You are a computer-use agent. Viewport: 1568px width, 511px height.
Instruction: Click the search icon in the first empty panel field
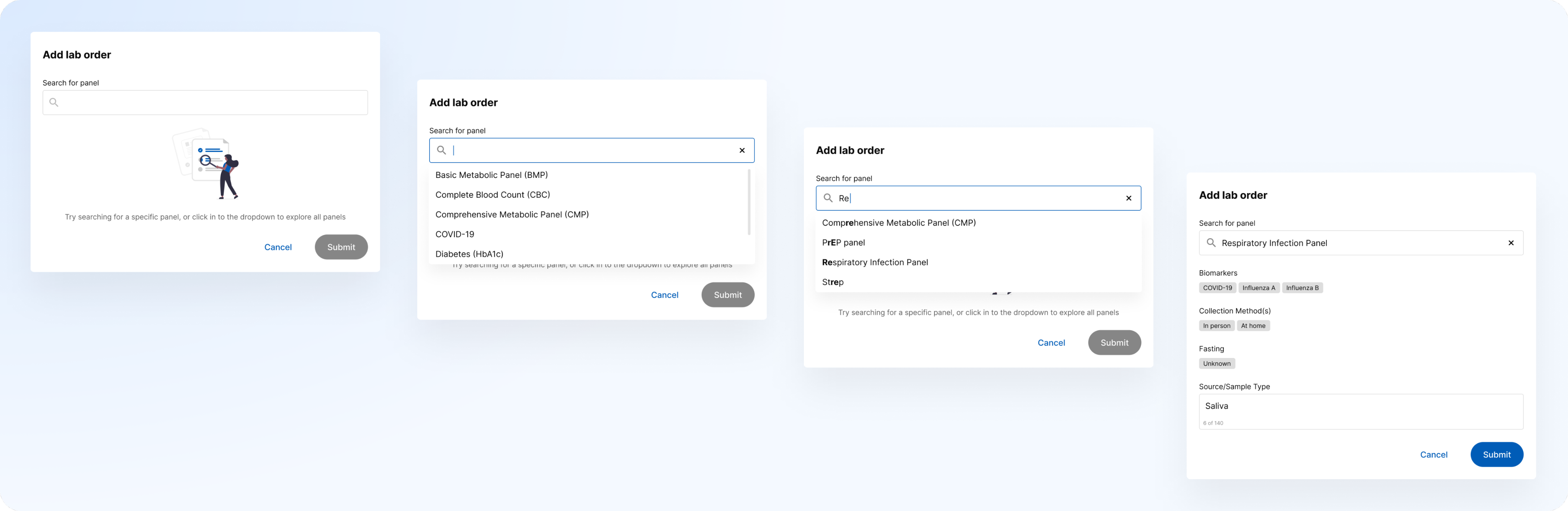pos(54,102)
